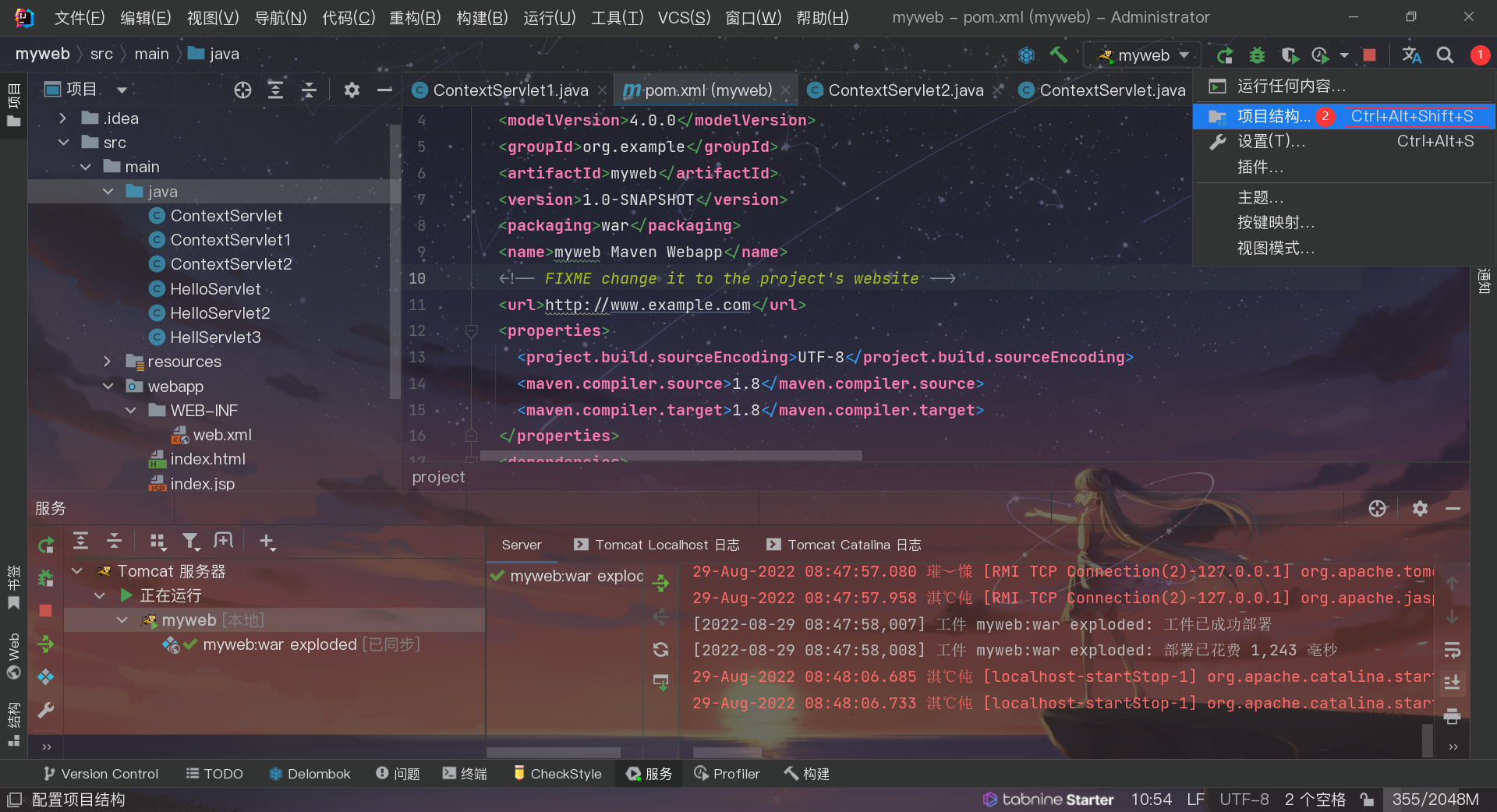1497x812 pixels.
Task: Expand the .idea folder
Action: (x=63, y=118)
